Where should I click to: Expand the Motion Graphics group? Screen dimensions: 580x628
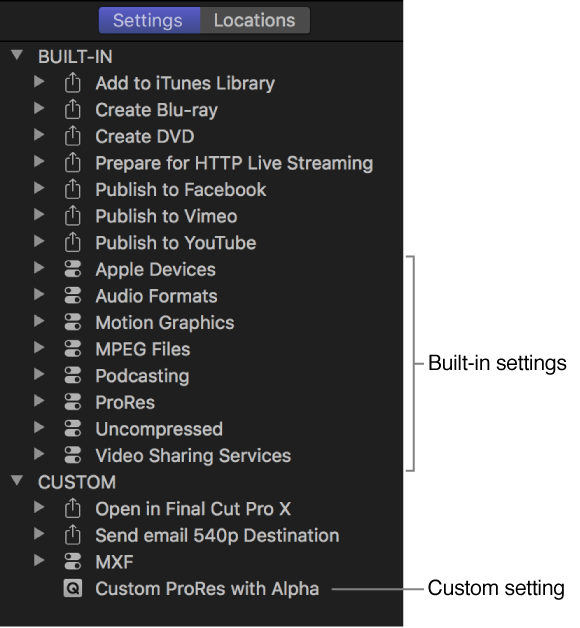pos(39,321)
